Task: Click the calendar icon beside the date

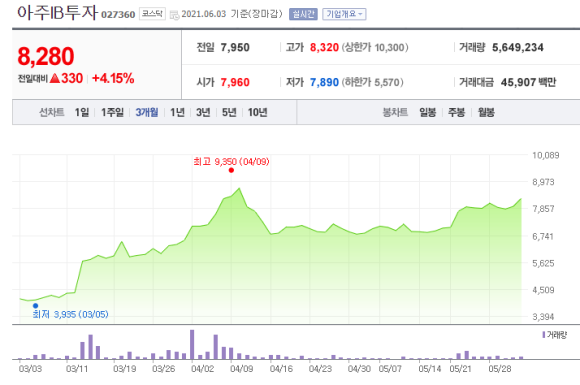Action: click(x=174, y=15)
